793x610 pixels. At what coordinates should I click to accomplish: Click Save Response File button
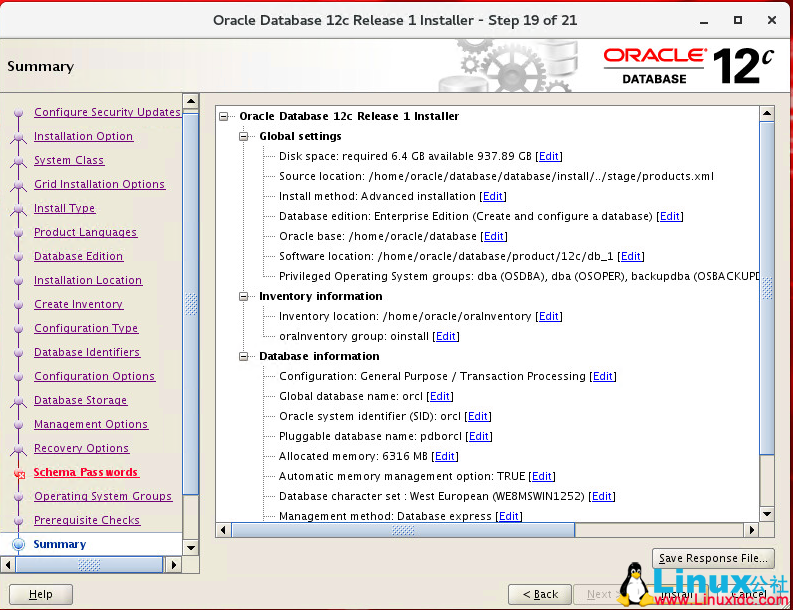(x=713, y=558)
